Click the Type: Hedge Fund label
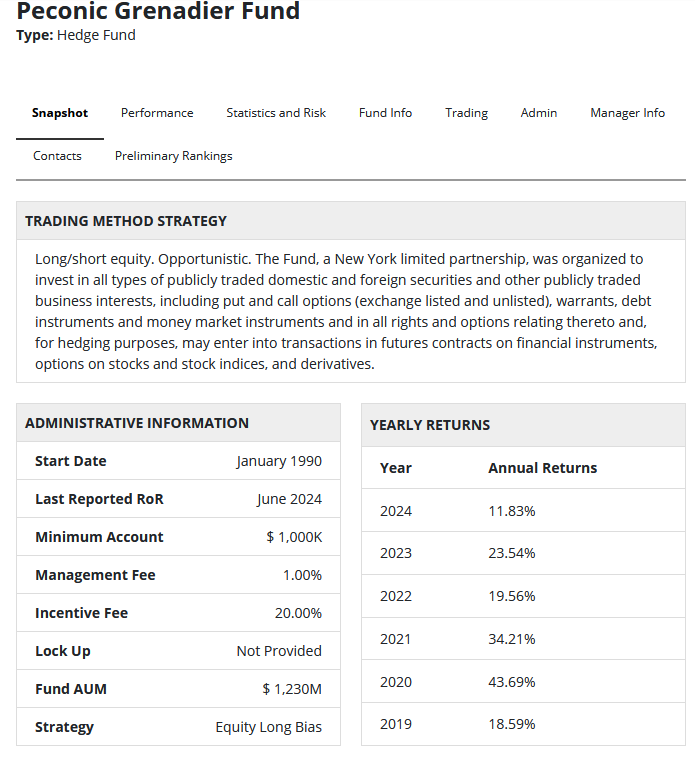The height and width of the screenshot is (764, 695). (x=76, y=35)
